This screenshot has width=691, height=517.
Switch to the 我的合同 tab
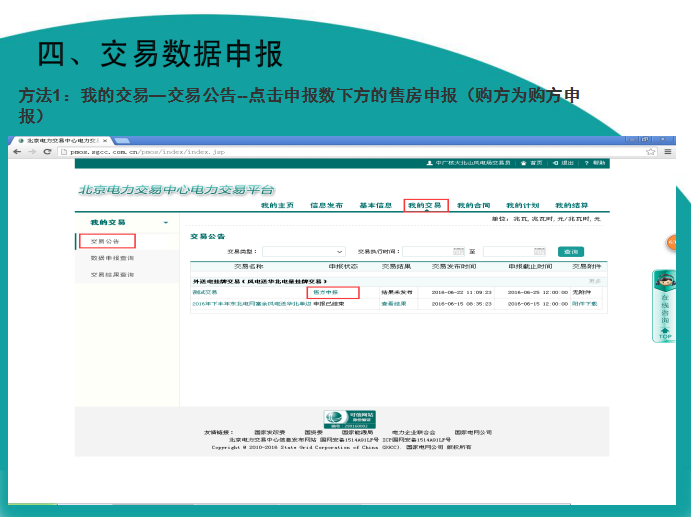click(473, 205)
